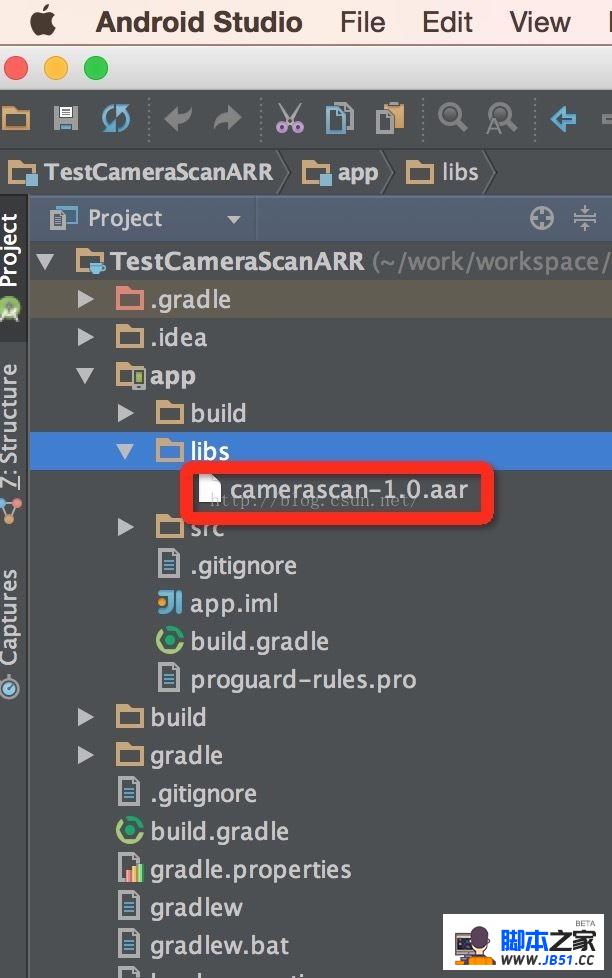This screenshot has height=978, width=612.
Task: Expand the root-level build folder
Action: tap(85, 717)
